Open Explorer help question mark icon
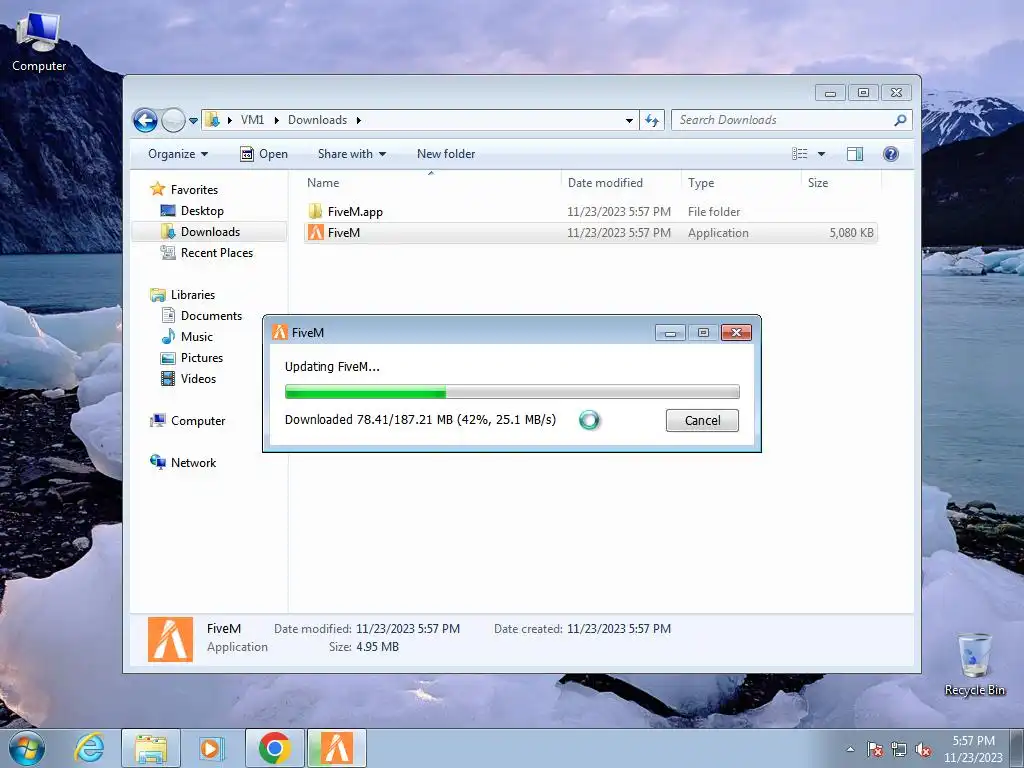 (891, 154)
